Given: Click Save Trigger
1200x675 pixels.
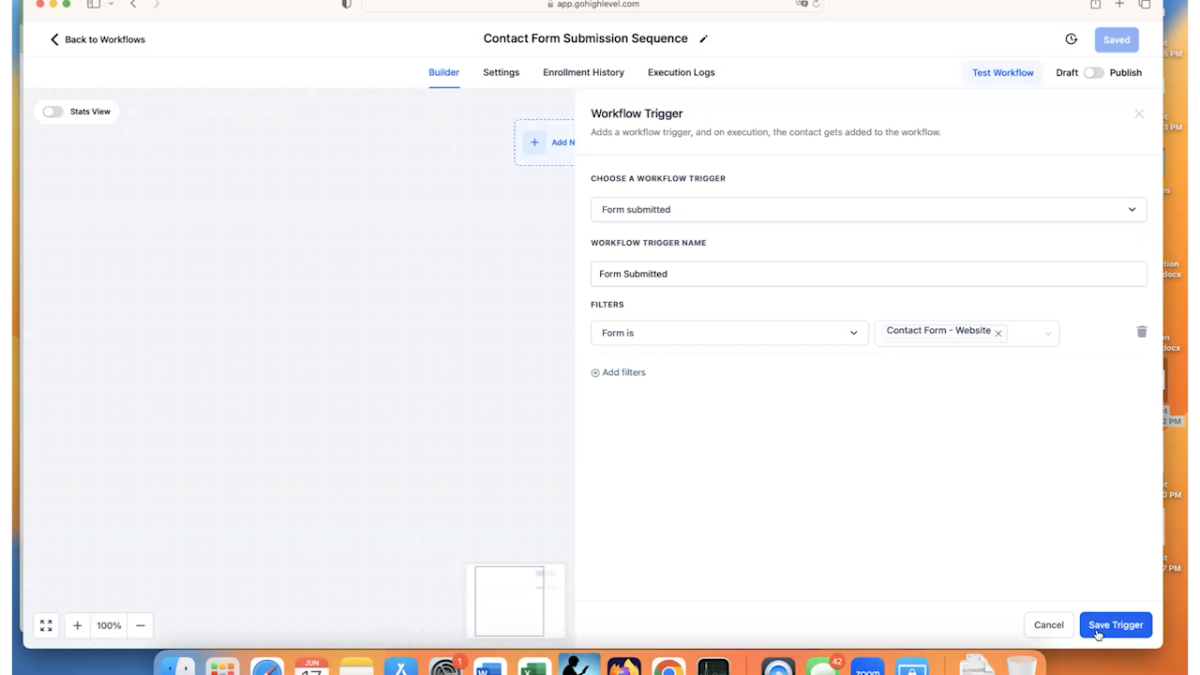Looking at the screenshot, I should coord(1115,624).
